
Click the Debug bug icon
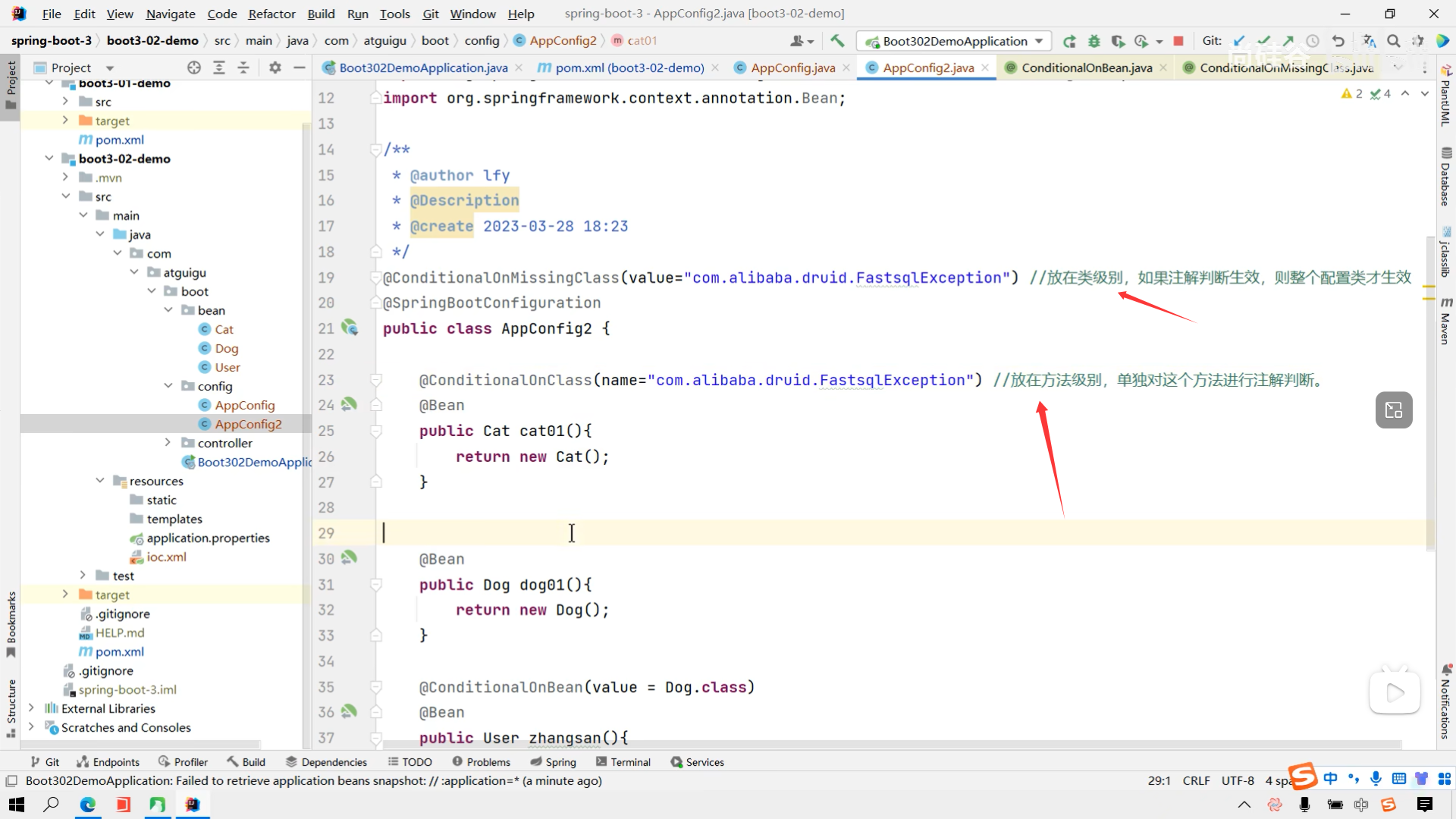tap(1094, 41)
